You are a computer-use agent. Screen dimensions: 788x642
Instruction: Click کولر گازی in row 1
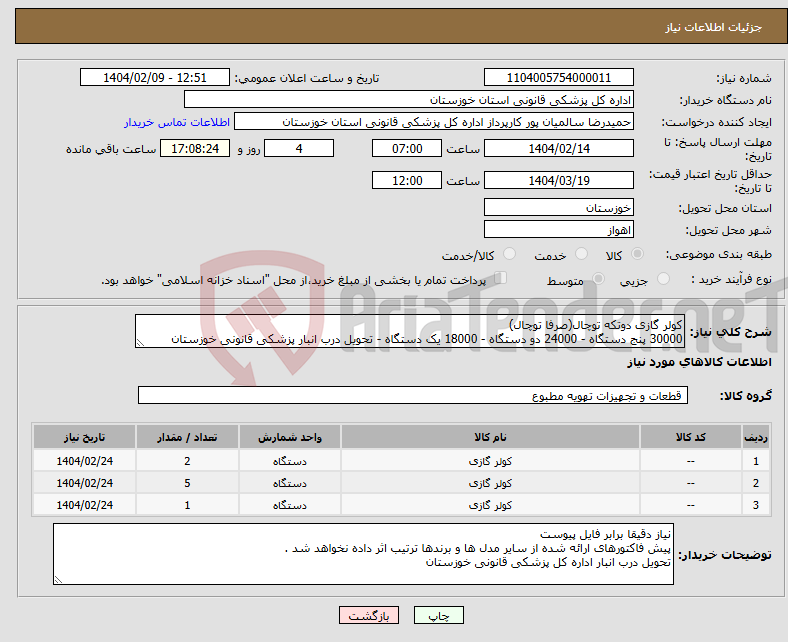click(490, 461)
